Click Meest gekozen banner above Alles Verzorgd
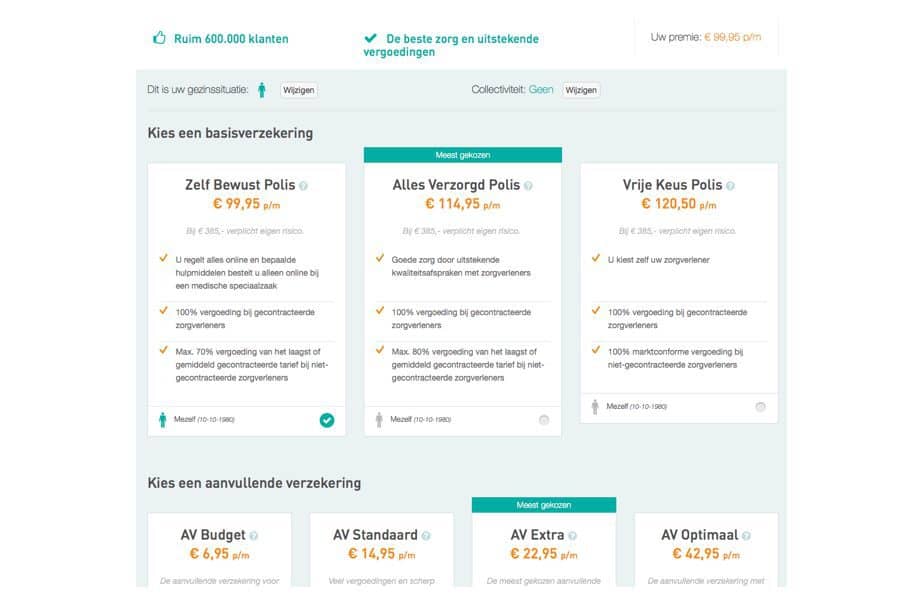Screen dimensions: 923x611 point(463,155)
